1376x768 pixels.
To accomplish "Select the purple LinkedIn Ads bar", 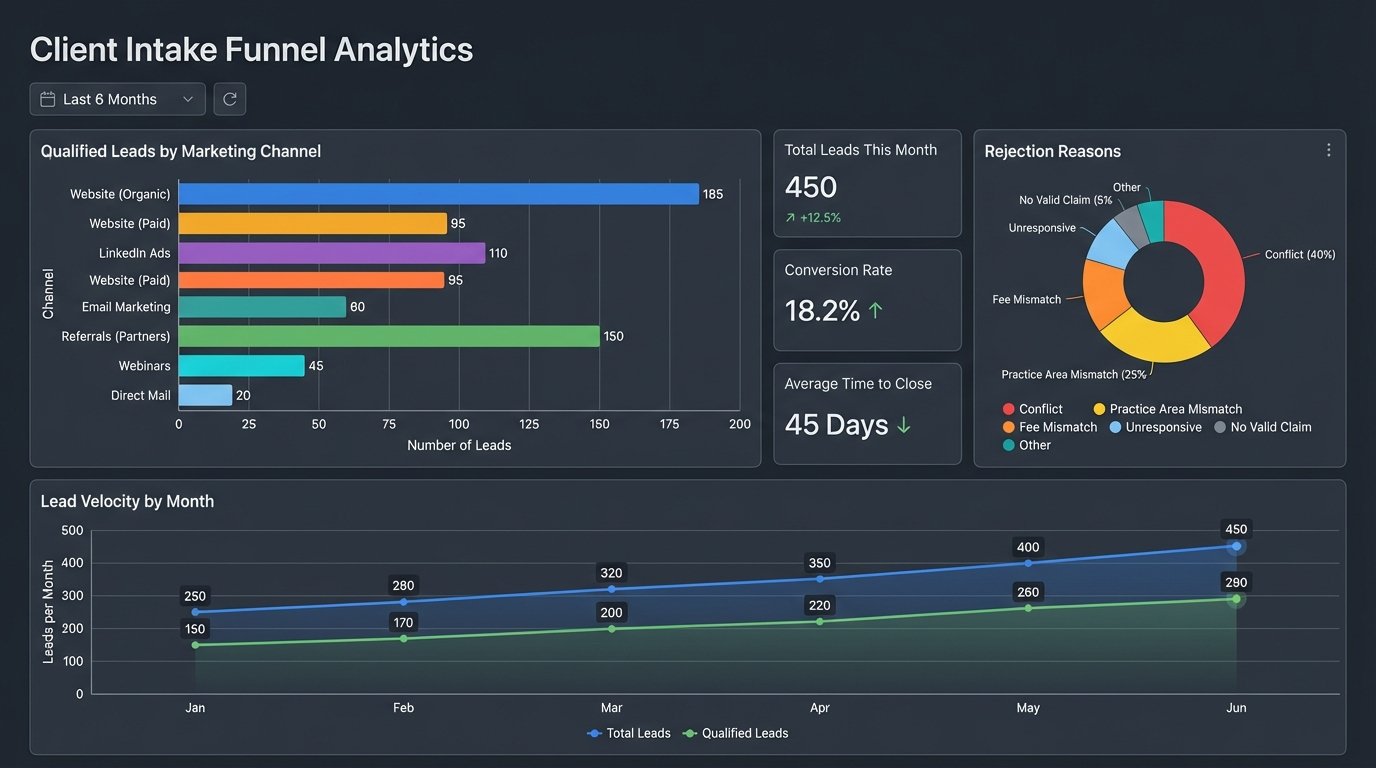I will click(331, 253).
